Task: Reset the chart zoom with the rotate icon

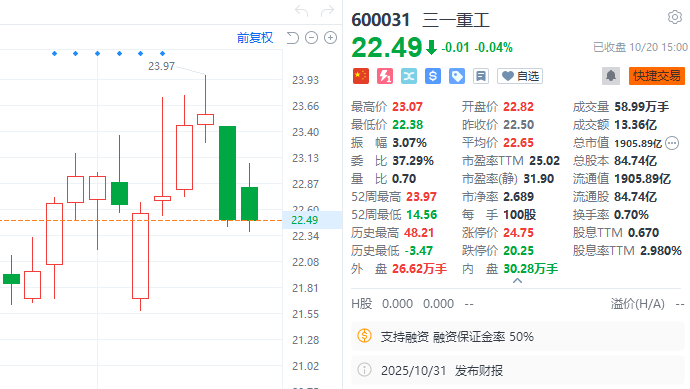Action: (x=293, y=38)
